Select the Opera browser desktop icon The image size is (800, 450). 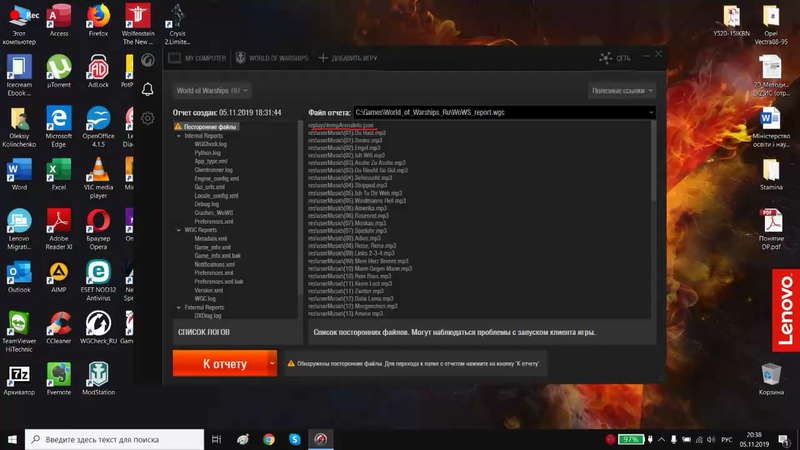[98, 229]
